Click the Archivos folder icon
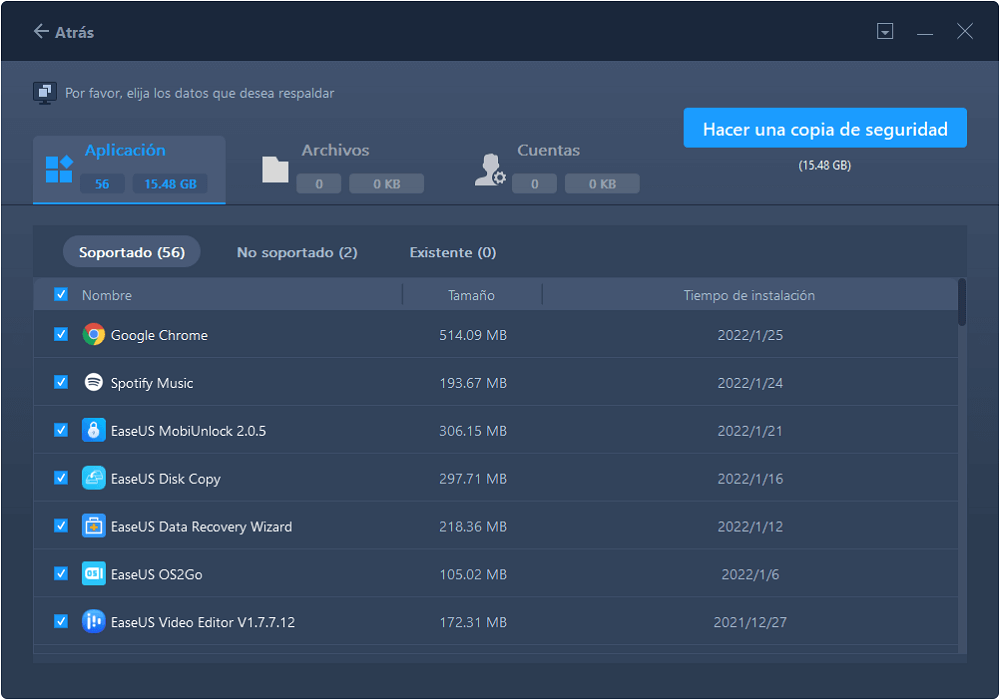1000x700 pixels. tap(275, 170)
